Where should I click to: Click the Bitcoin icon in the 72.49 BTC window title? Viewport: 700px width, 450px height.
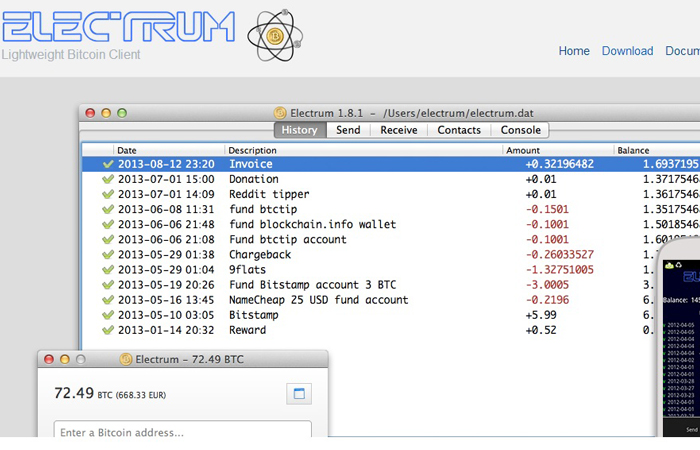(126, 359)
